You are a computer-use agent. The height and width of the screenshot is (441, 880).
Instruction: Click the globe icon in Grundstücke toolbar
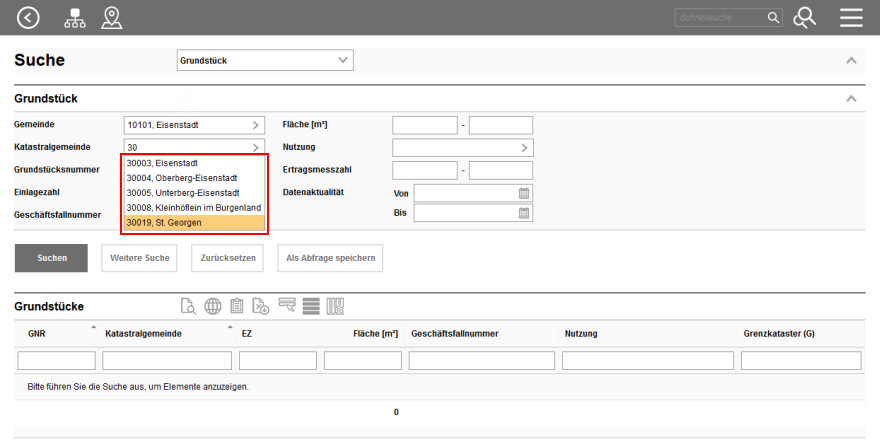(x=213, y=306)
